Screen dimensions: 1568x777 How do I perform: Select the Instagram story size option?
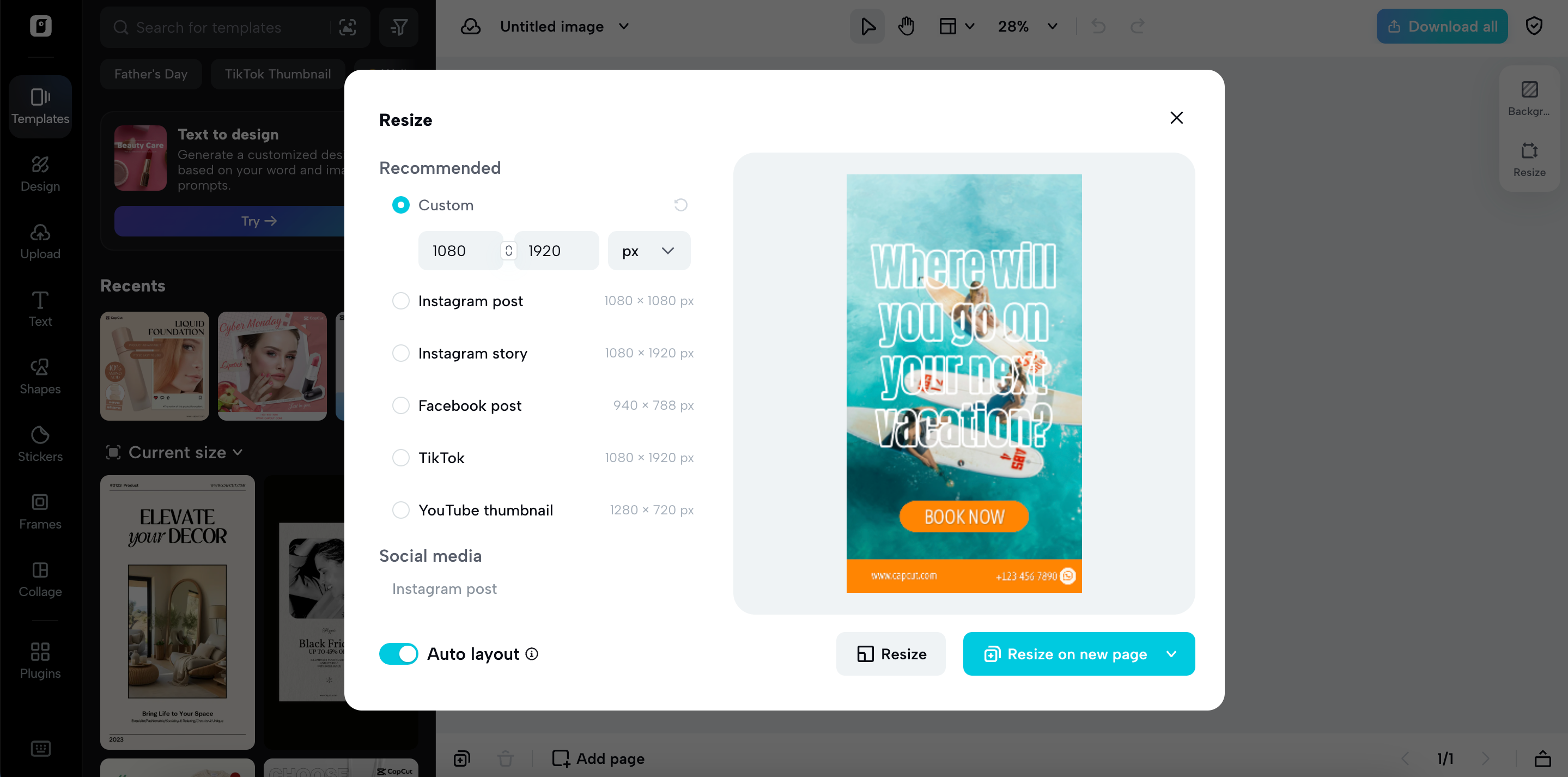pyautogui.click(x=400, y=353)
